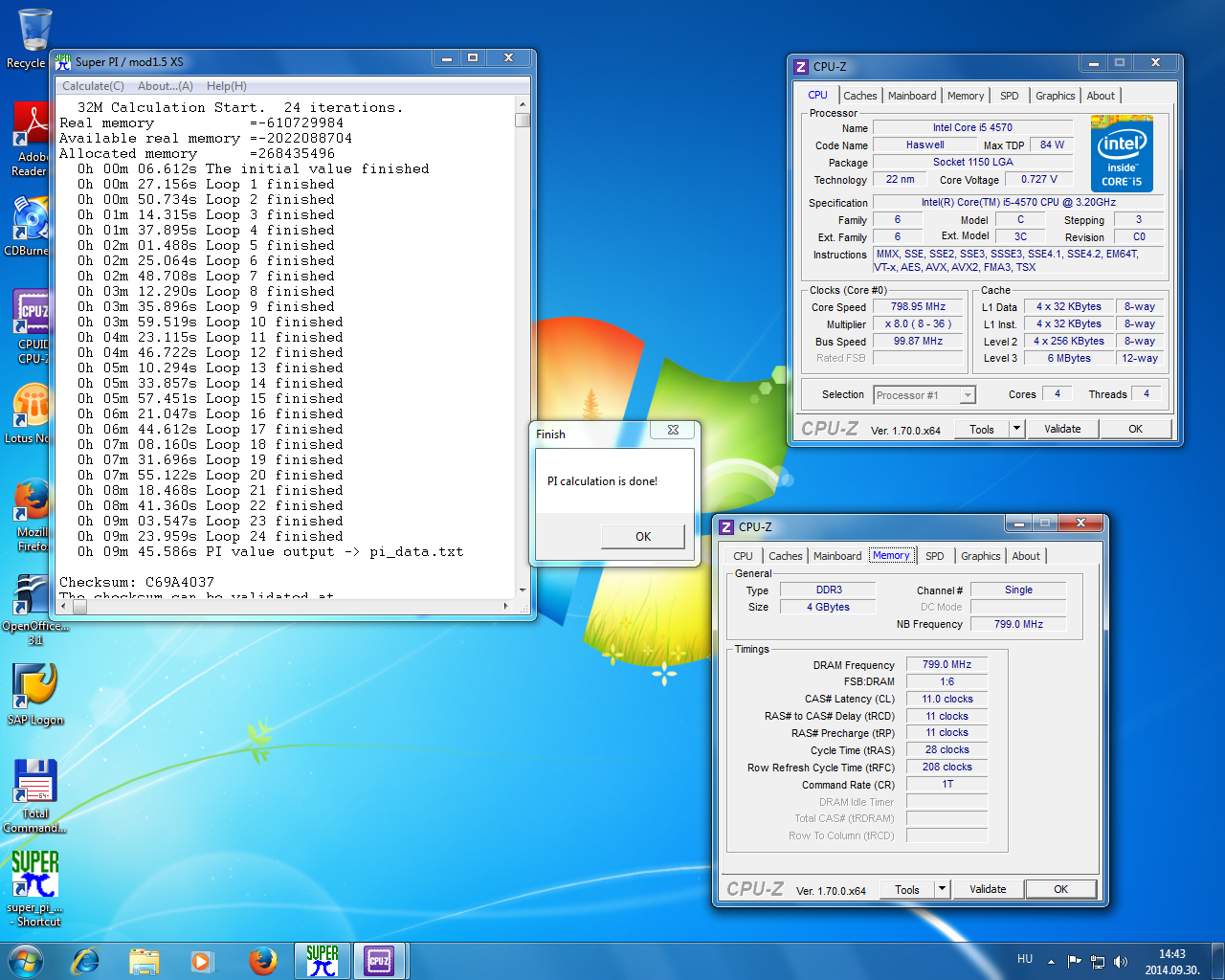Viewport: 1225px width, 980px height.
Task: Click OK in top CPU-Z window
Action: (x=1135, y=429)
